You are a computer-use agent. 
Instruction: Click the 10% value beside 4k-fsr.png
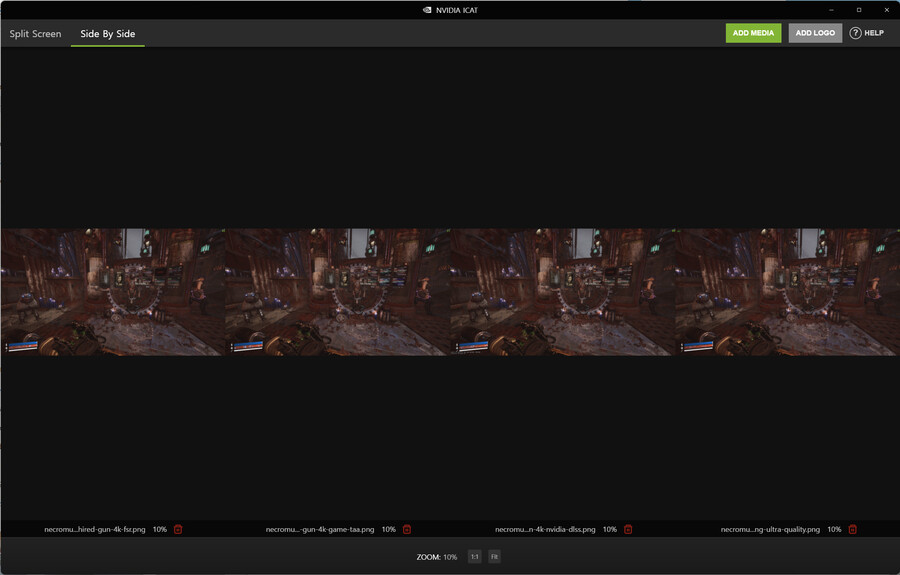click(160, 529)
